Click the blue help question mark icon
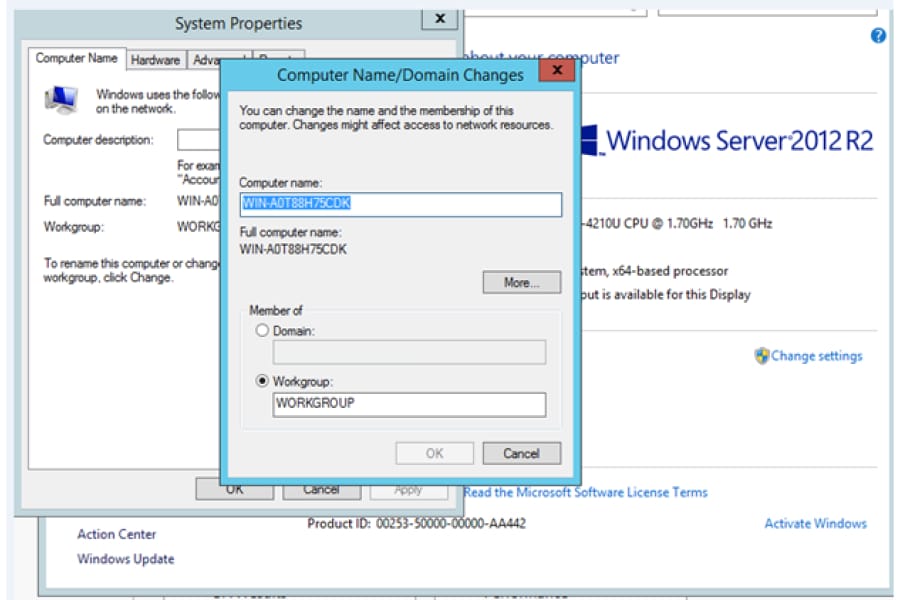The width and height of the screenshot is (900, 600). [878, 36]
